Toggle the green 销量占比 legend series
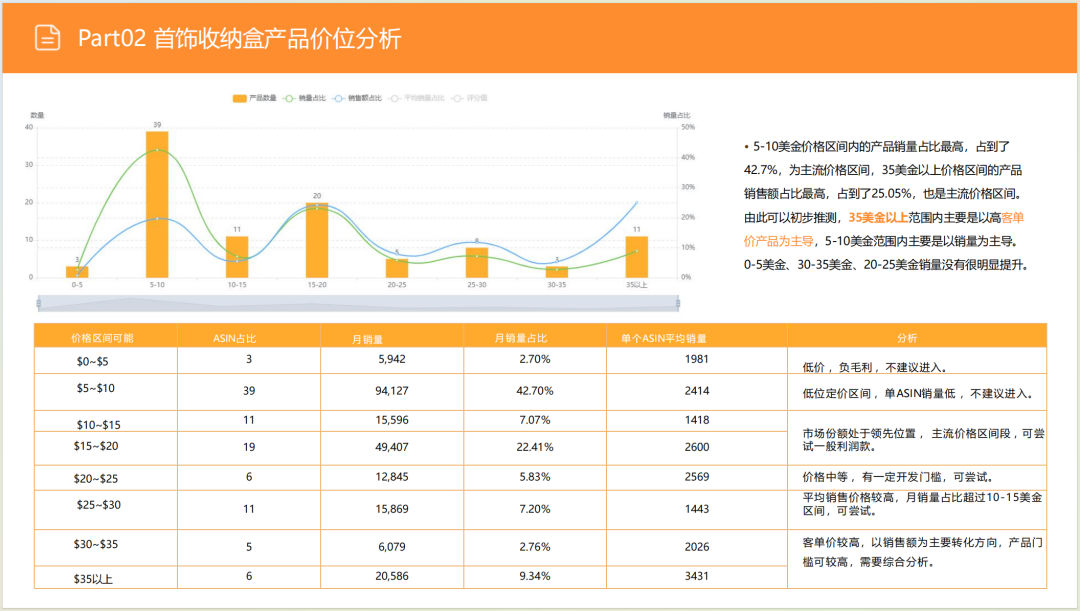1080x611 pixels. coord(304,99)
